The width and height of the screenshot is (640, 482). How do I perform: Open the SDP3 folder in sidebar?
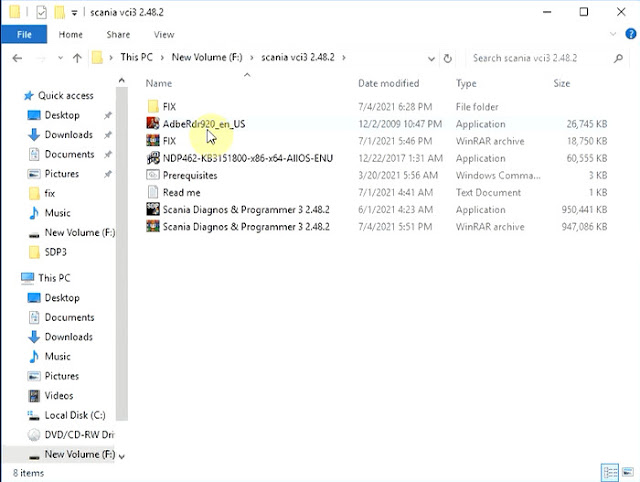point(56,252)
